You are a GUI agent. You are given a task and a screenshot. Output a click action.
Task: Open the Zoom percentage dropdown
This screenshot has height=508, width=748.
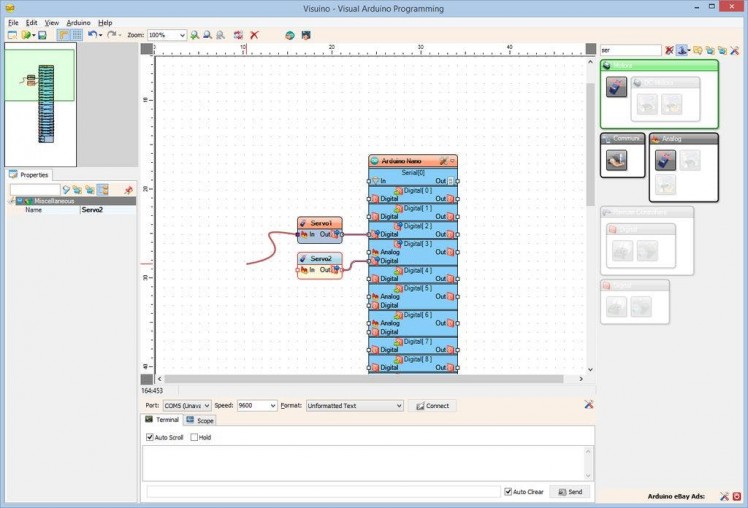(181, 35)
